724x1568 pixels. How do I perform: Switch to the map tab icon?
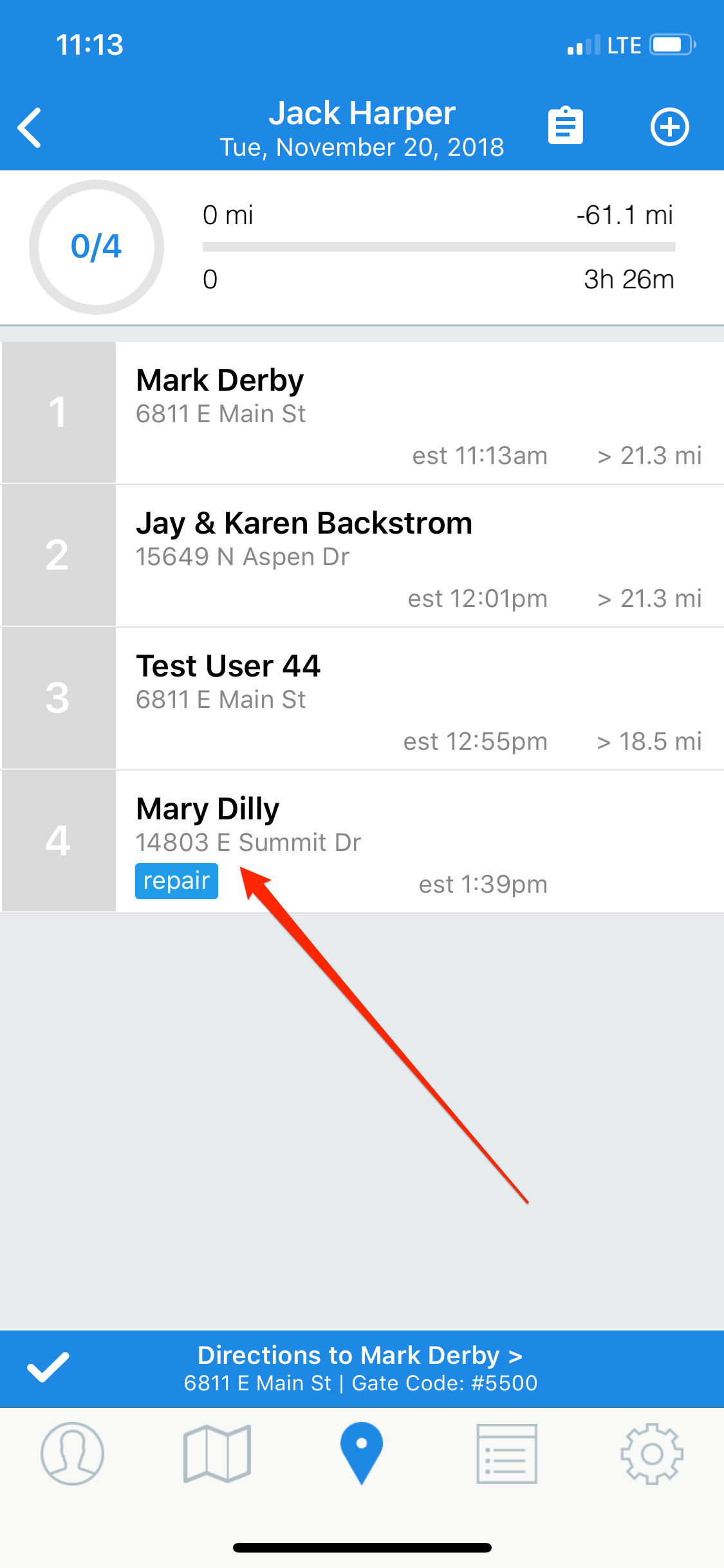tap(217, 1453)
